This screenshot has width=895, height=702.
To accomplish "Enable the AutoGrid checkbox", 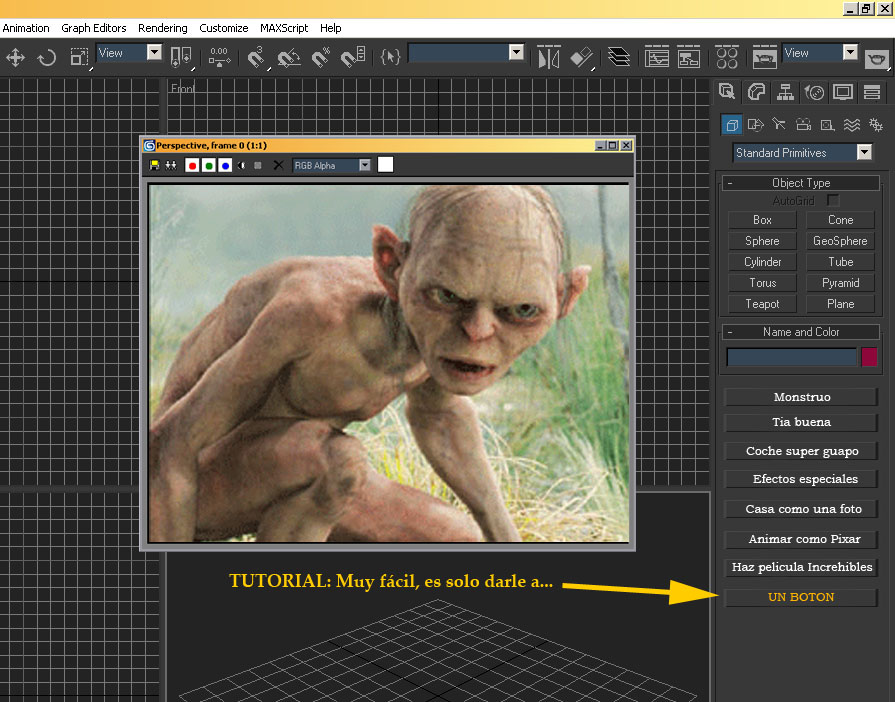I will coord(833,200).
